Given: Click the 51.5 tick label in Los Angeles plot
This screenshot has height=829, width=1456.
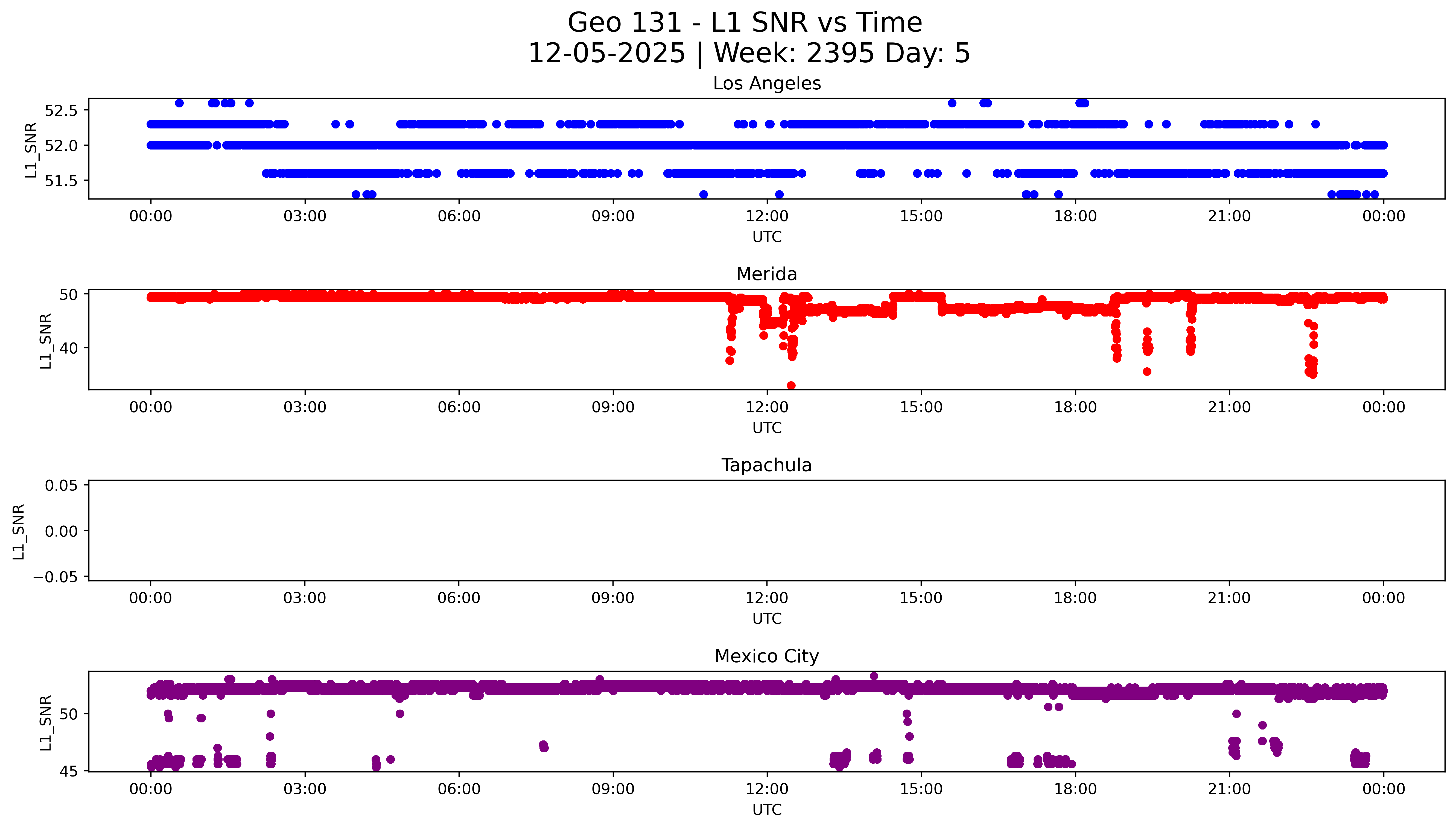Looking at the screenshot, I should [60, 181].
